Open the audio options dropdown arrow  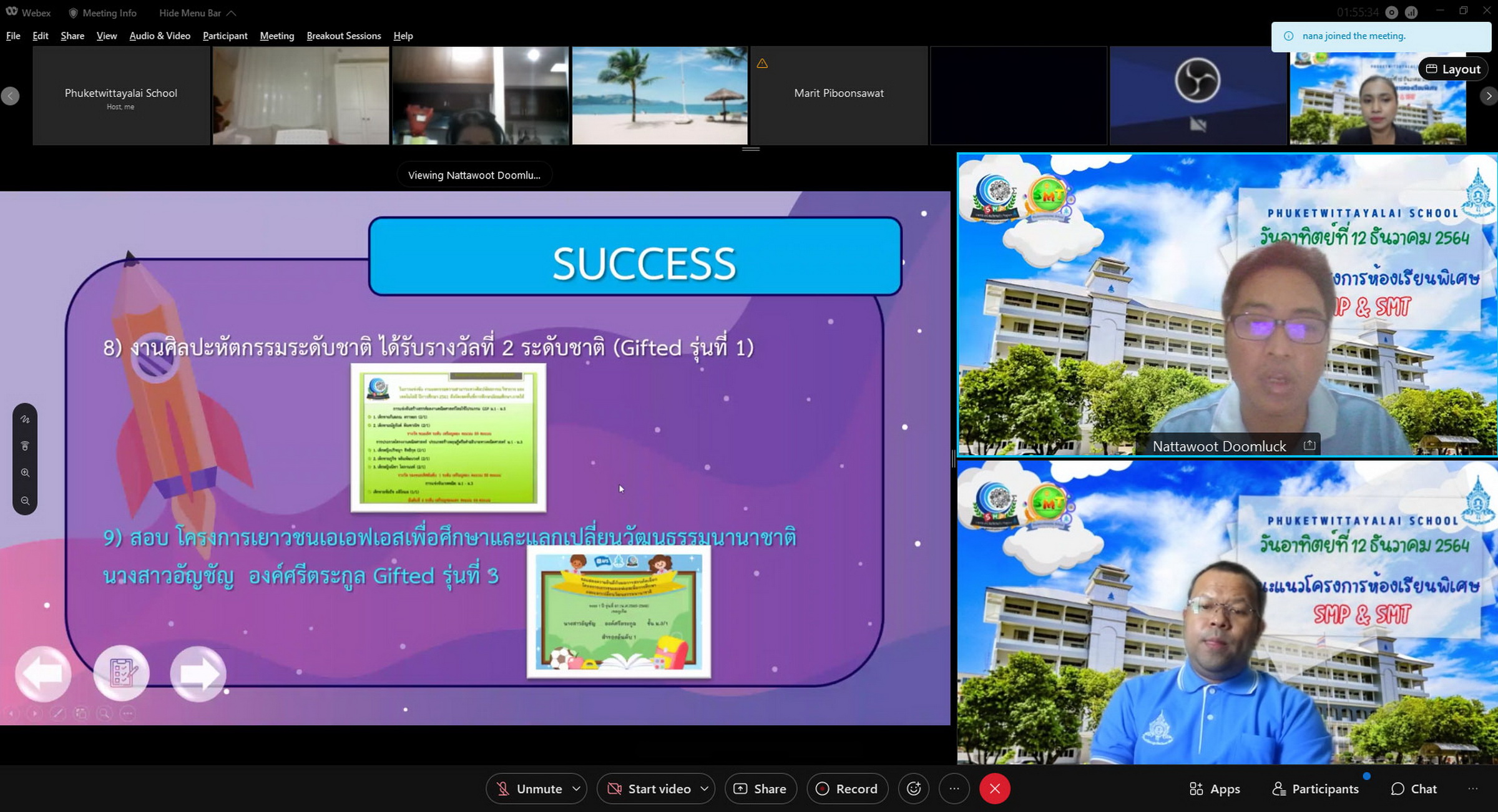577,789
